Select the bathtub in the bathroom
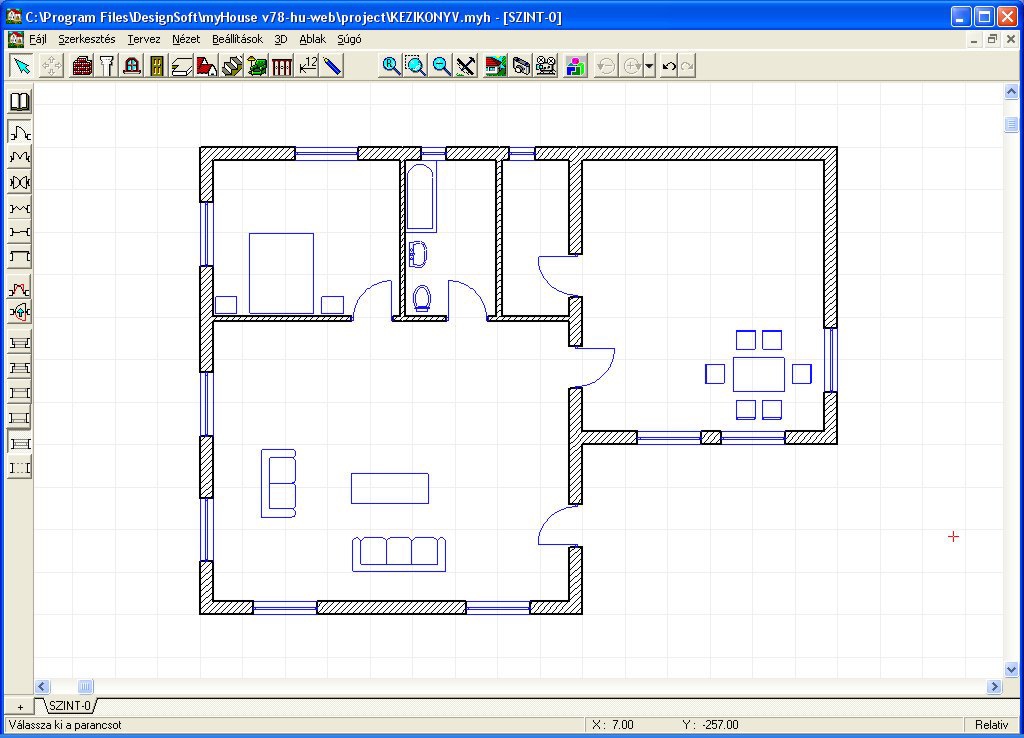Image resolution: width=1024 pixels, height=738 pixels. [x=421, y=197]
